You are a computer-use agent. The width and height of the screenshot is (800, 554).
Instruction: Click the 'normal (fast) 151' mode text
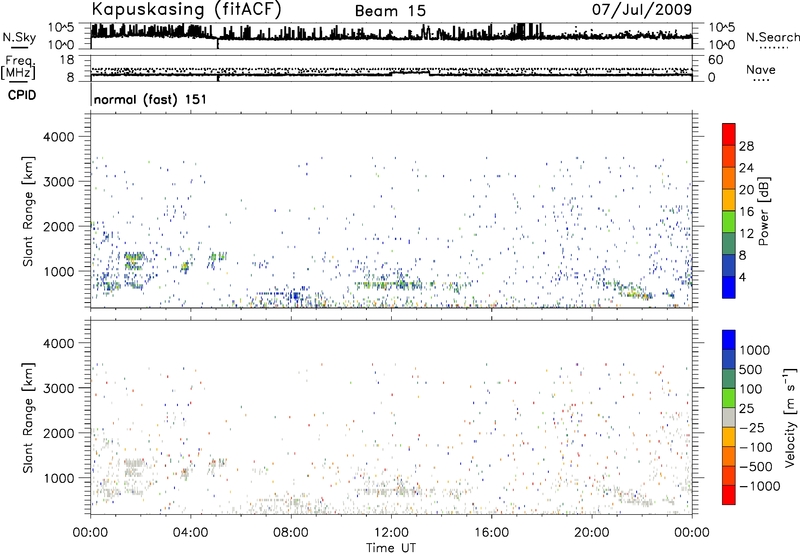coord(151,99)
